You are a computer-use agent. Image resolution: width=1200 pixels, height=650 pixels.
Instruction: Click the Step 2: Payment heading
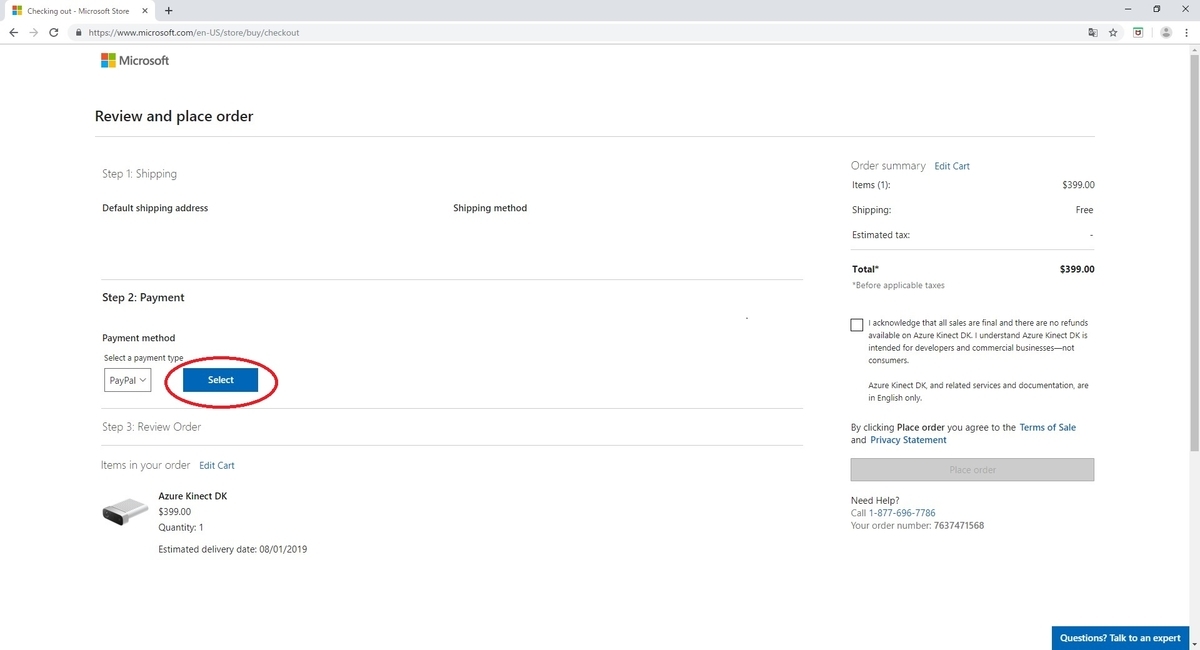point(143,298)
